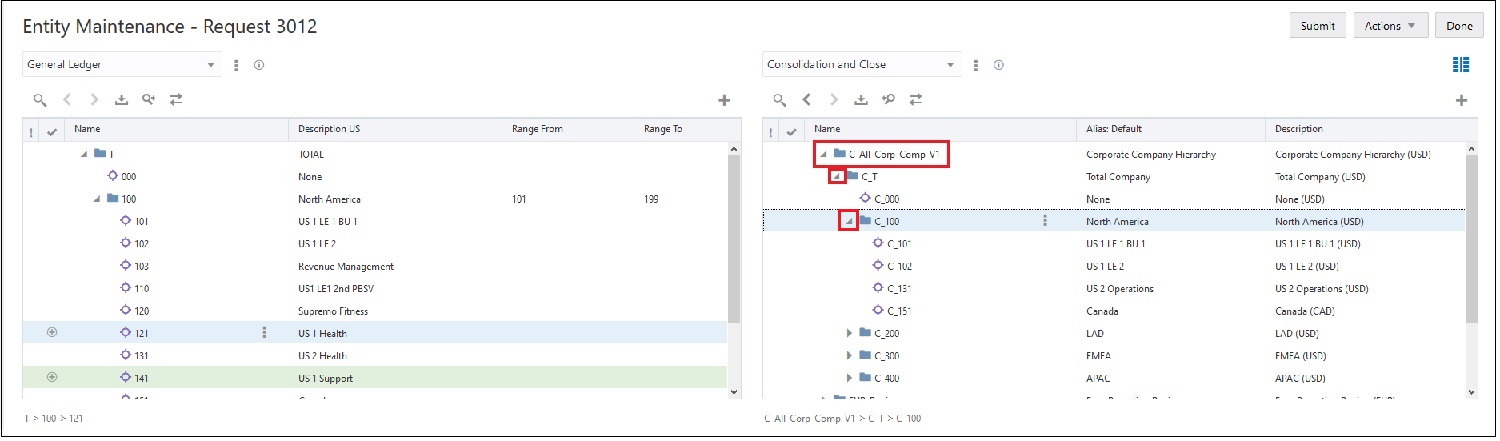This screenshot has height=441, width=1500.
Task: Open three-dot menu on row 121
Action: (x=264, y=333)
